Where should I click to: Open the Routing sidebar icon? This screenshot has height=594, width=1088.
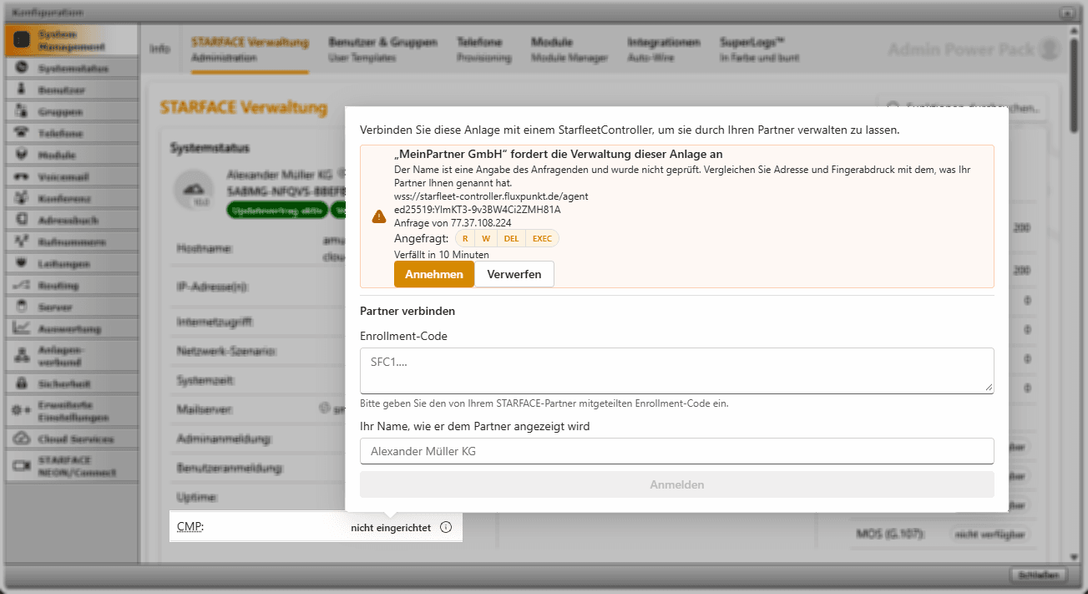(x=22, y=285)
